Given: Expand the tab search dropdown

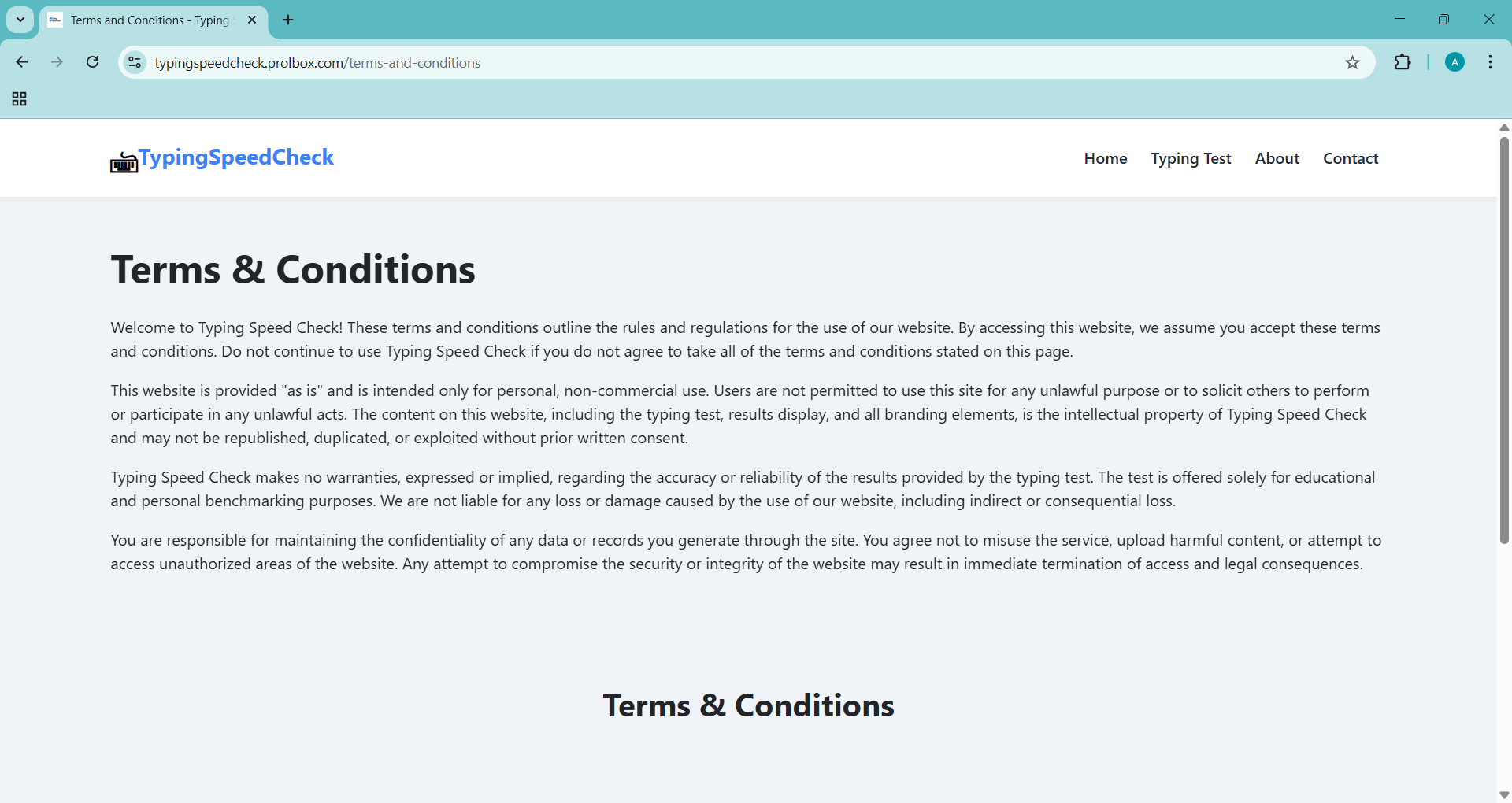Looking at the screenshot, I should point(20,20).
